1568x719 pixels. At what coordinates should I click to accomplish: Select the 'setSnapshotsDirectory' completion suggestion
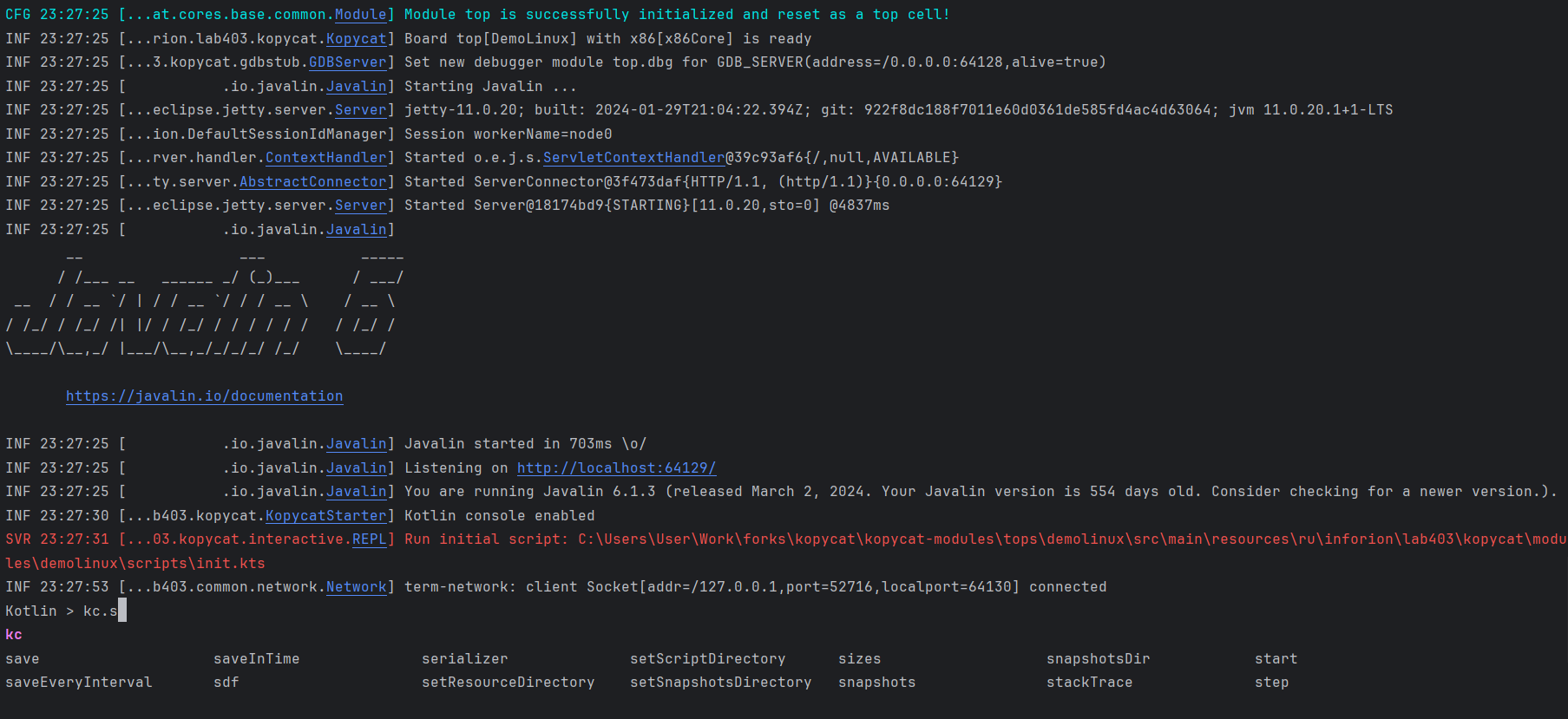pyautogui.click(x=721, y=683)
